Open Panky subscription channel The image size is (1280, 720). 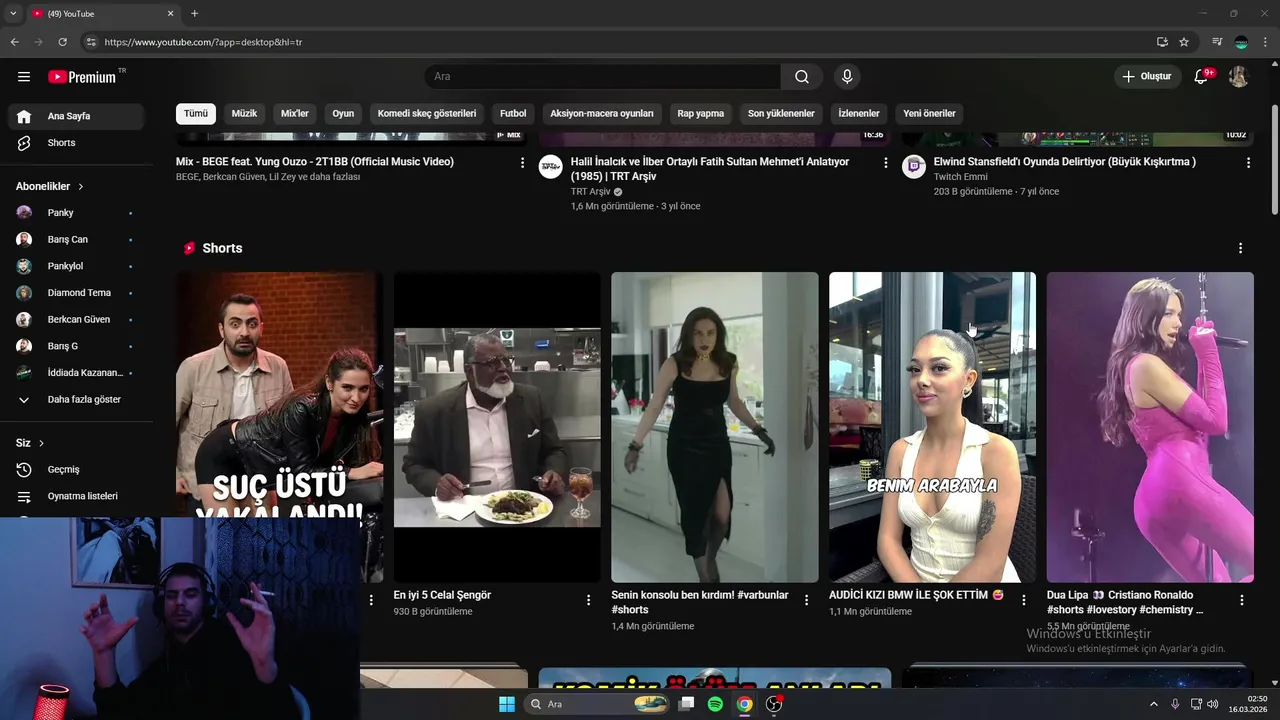coord(76,213)
